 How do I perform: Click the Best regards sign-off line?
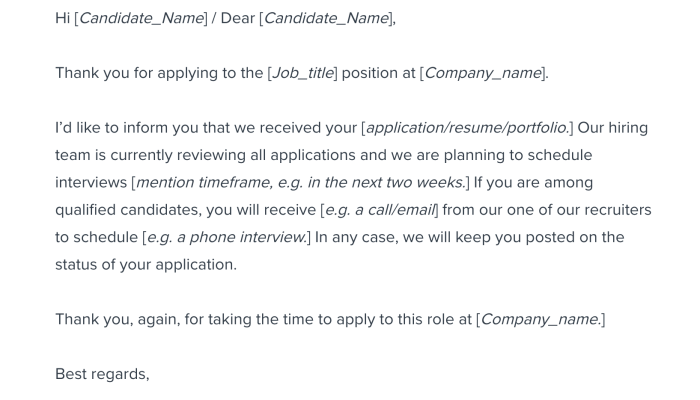pyautogui.click(x=102, y=374)
